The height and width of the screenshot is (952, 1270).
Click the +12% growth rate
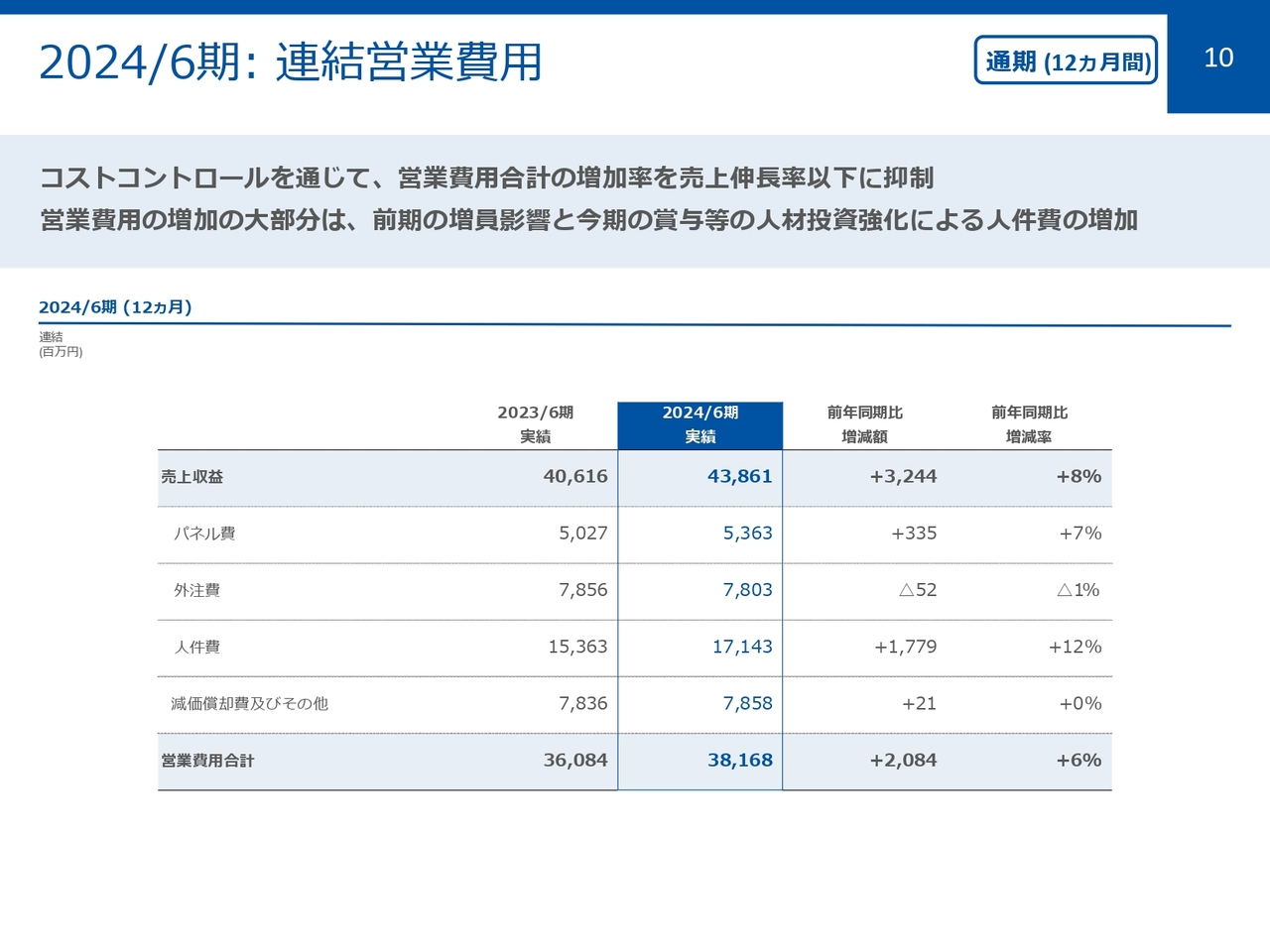(x=1076, y=647)
